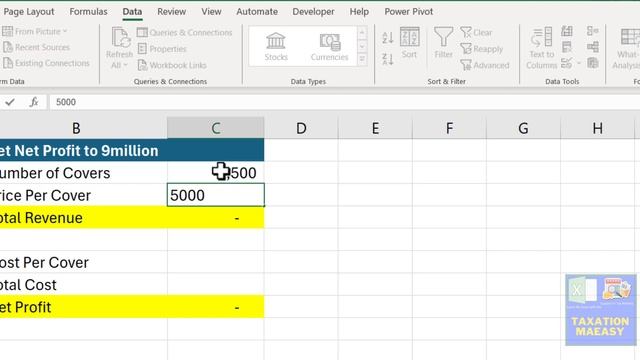Go to the Review tab
640x360 pixels.
point(171,12)
